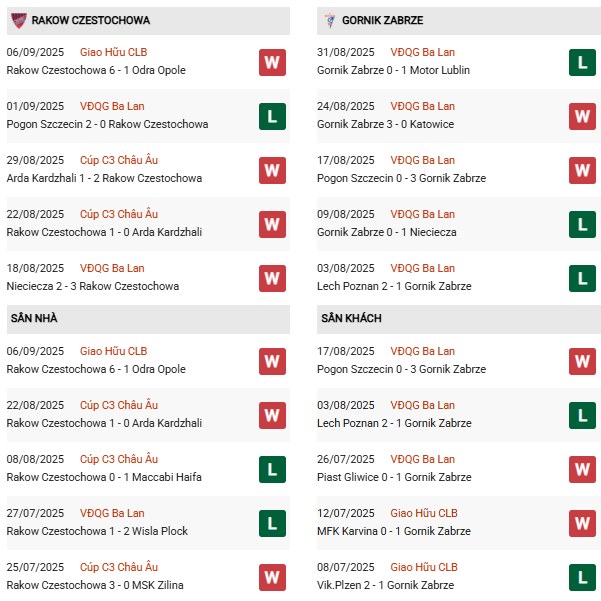Open the Giao Hữu CLB link dated 12/07/2025
Screen dimensions: 601x601
(424, 513)
